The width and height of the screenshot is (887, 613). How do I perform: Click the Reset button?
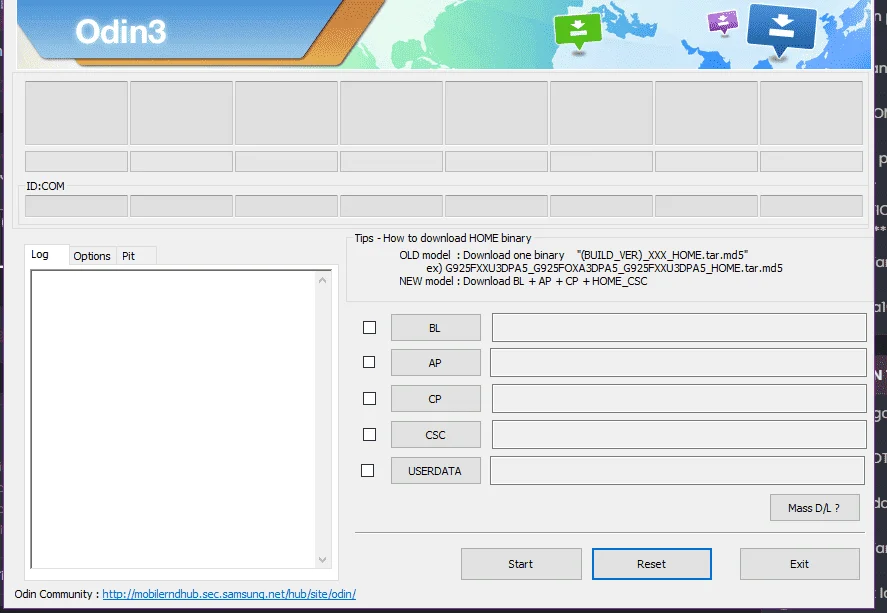652,564
